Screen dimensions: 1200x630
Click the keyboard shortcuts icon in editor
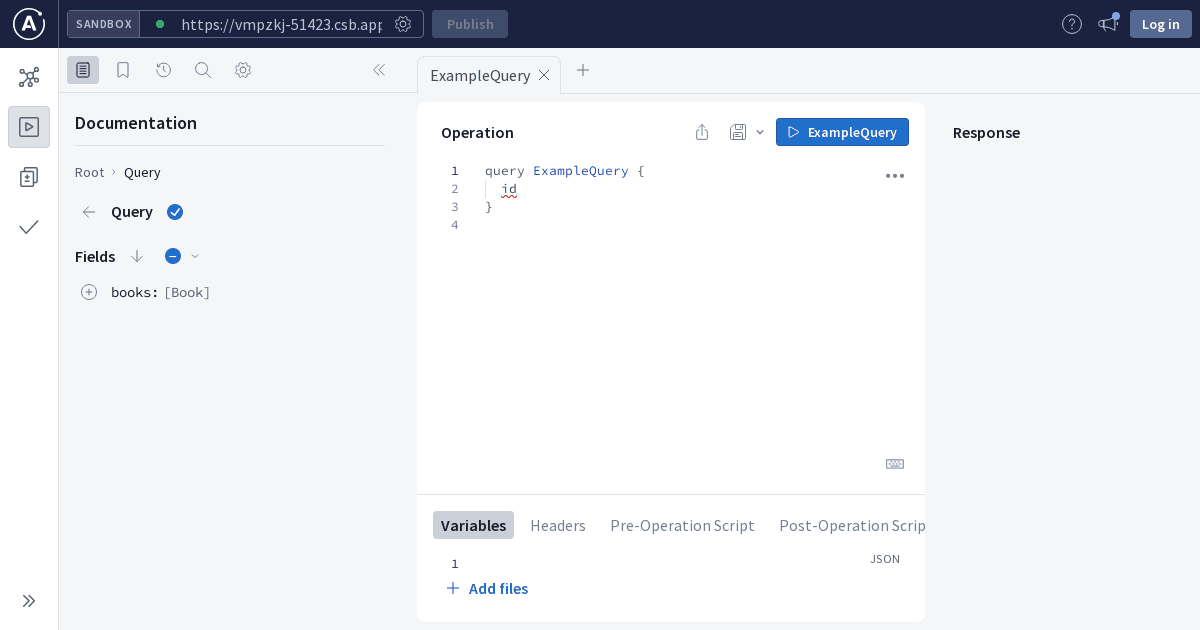[894, 464]
